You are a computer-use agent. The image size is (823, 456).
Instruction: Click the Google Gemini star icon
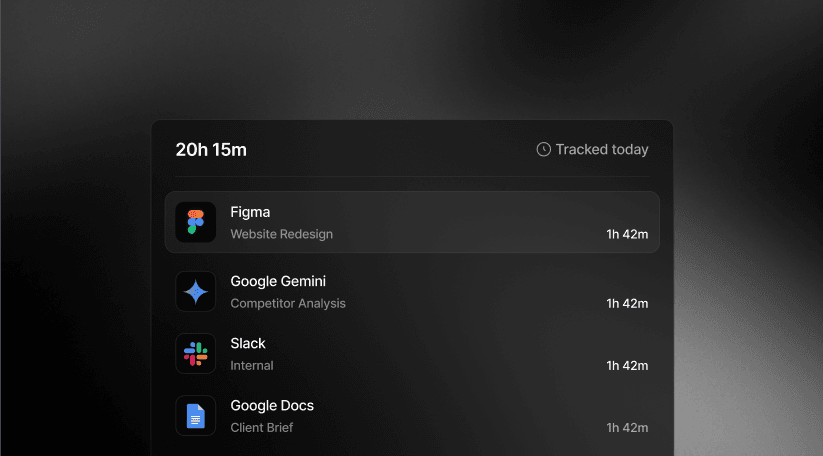pyautogui.click(x=195, y=291)
